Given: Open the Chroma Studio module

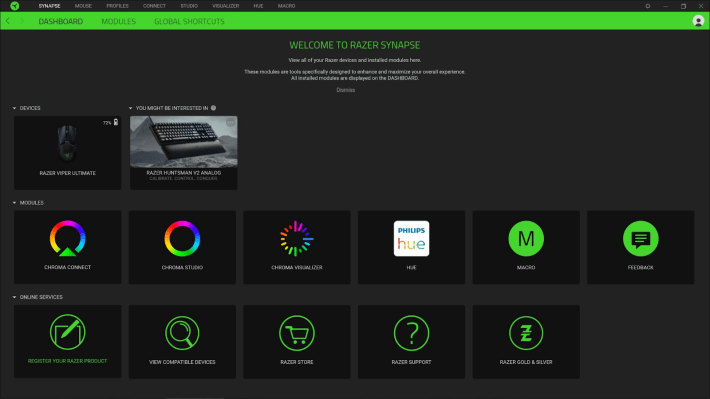Looking at the screenshot, I should tap(182, 247).
